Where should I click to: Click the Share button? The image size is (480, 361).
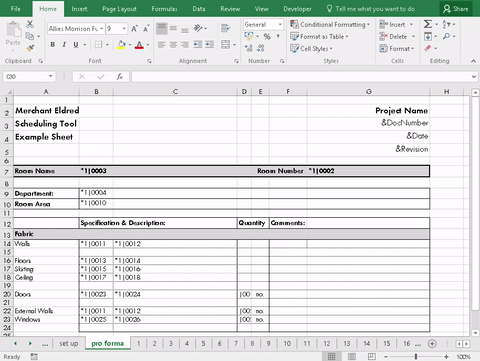point(456,9)
